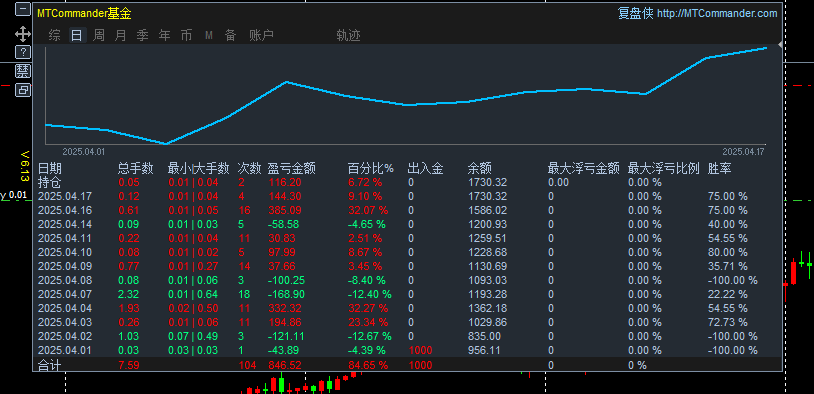Click the small triangle at the panel's right edge
814x394 pixels.
(780, 45)
